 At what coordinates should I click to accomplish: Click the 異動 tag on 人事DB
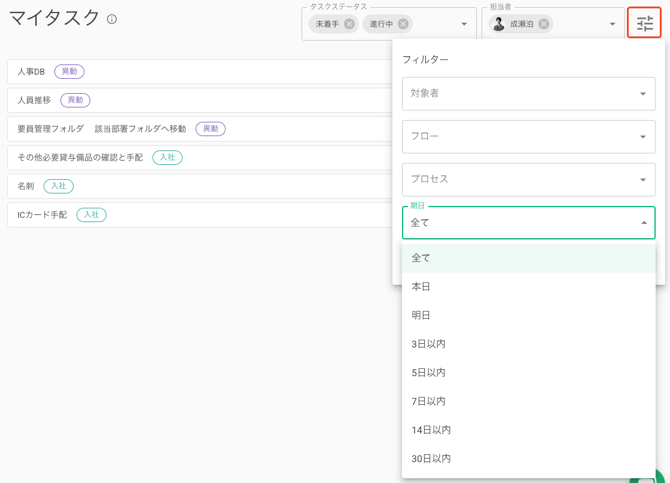click(x=69, y=71)
